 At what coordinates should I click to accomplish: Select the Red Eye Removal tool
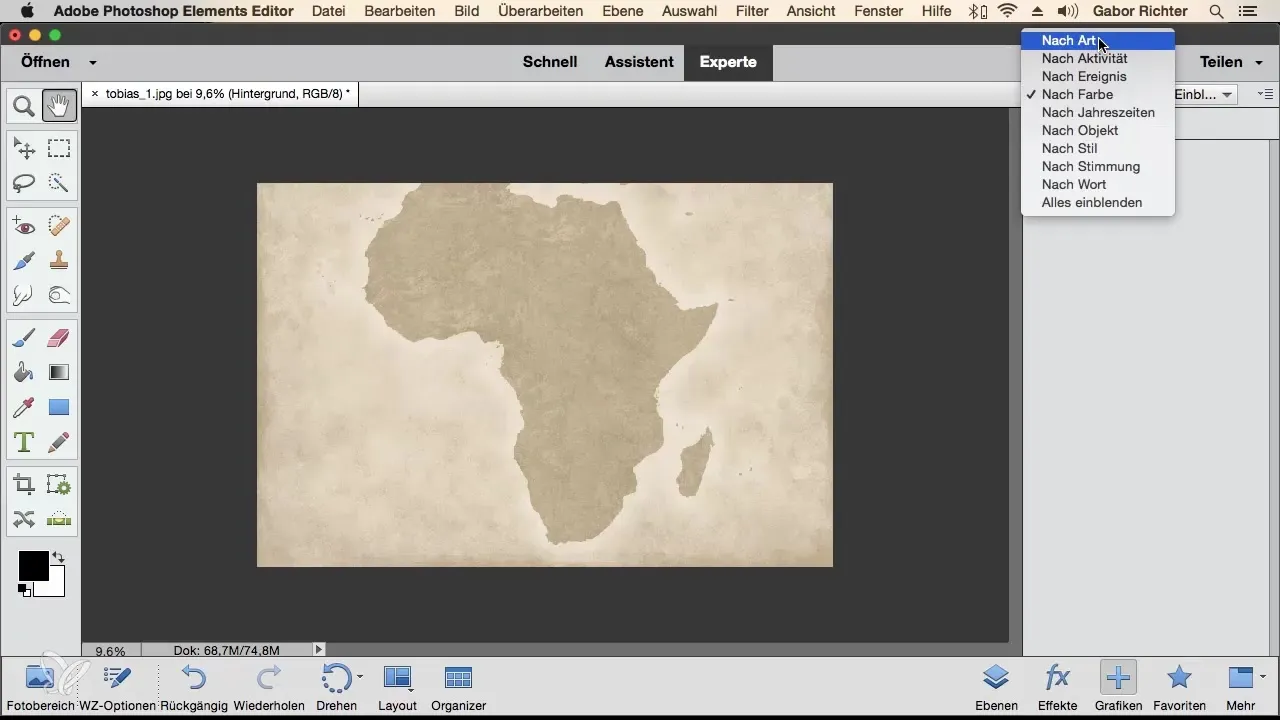click(x=24, y=226)
